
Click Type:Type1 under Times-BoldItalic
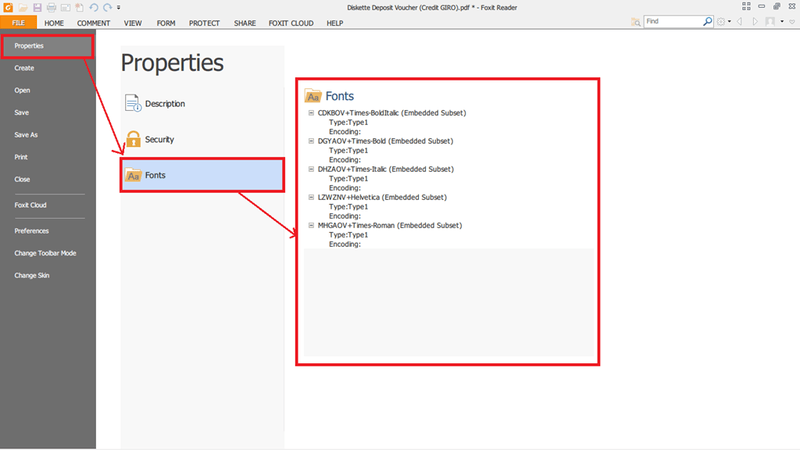(x=348, y=122)
